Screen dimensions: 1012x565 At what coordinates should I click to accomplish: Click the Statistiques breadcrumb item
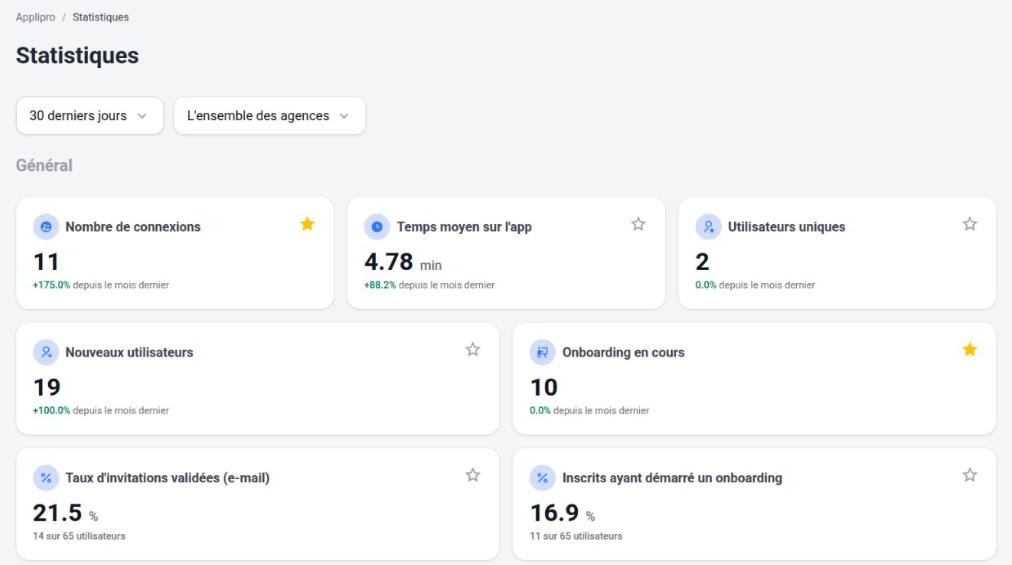point(101,17)
